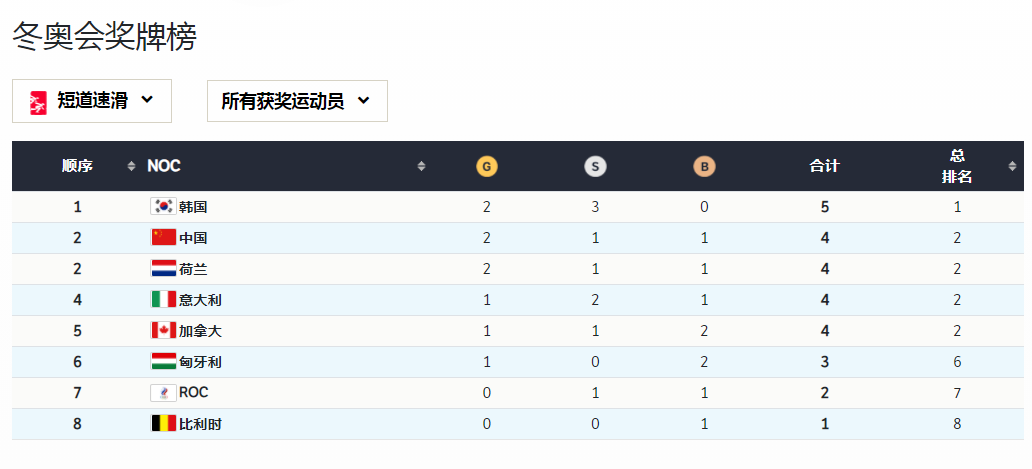The height and width of the screenshot is (469, 1032).
Task: Click the Hungary flag icon
Action: [164, 362]
